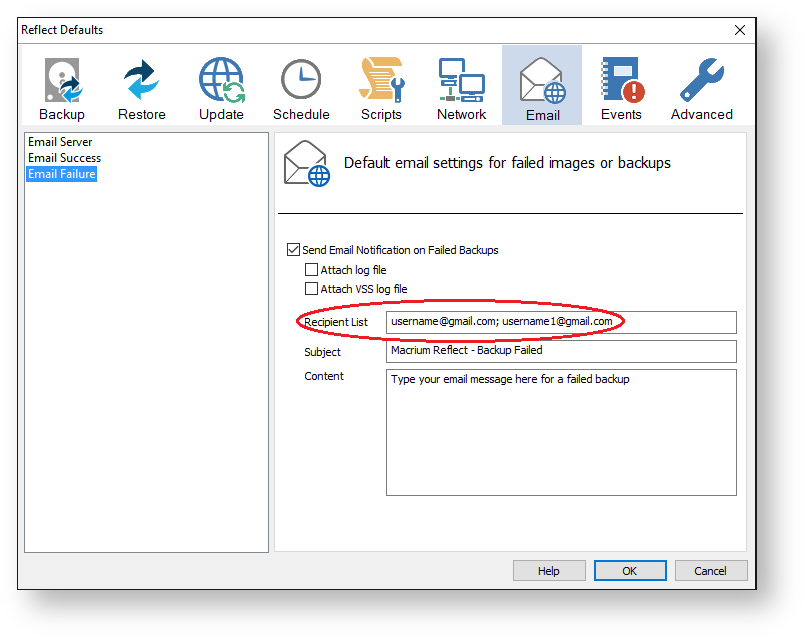This screenshot has width=805, height=638.
Task: Switch to Update settings icon
Action: click(x=221, y=87)
